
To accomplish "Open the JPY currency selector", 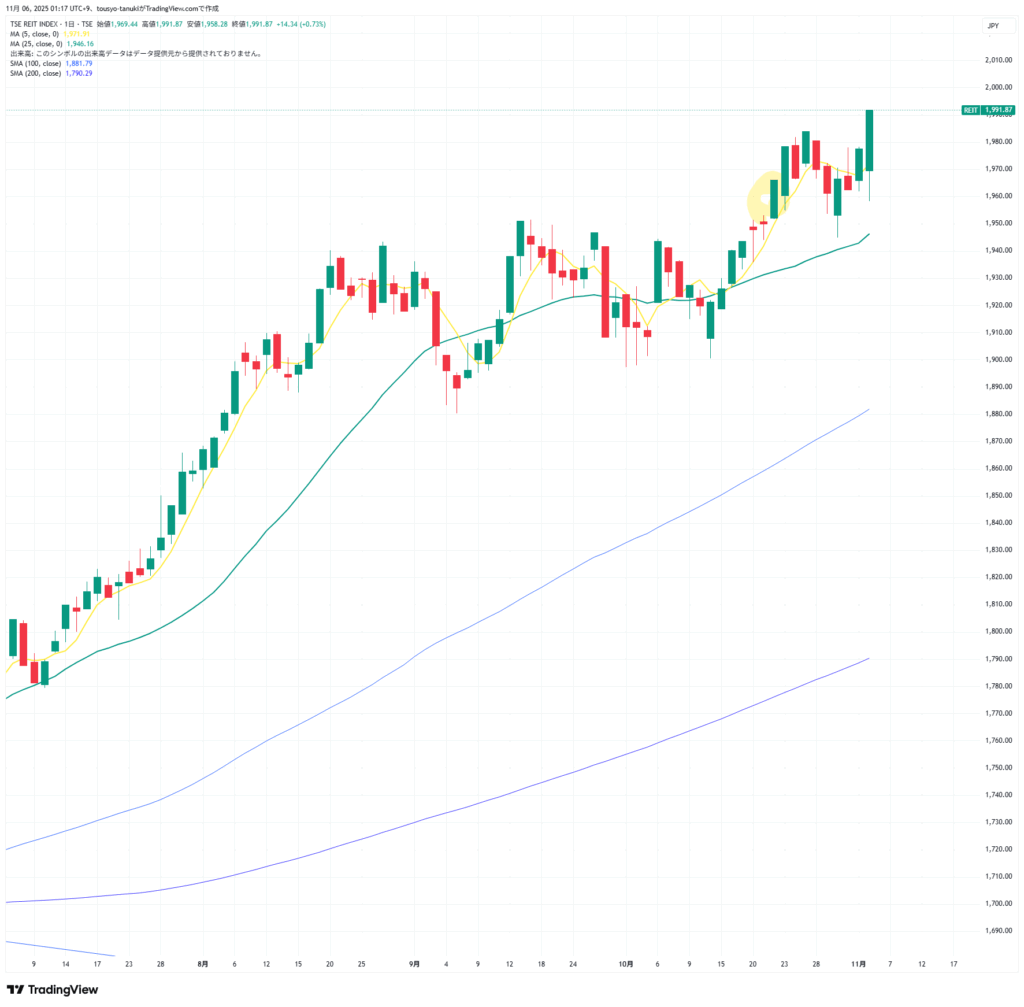I will [992, 27].
